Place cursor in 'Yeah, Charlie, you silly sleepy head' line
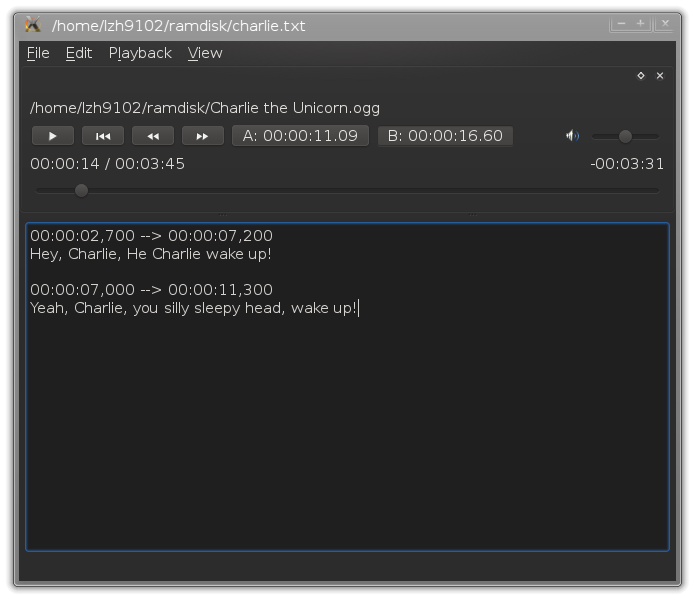This screenshot has width=695, height=600. click(x=193, y=308)
